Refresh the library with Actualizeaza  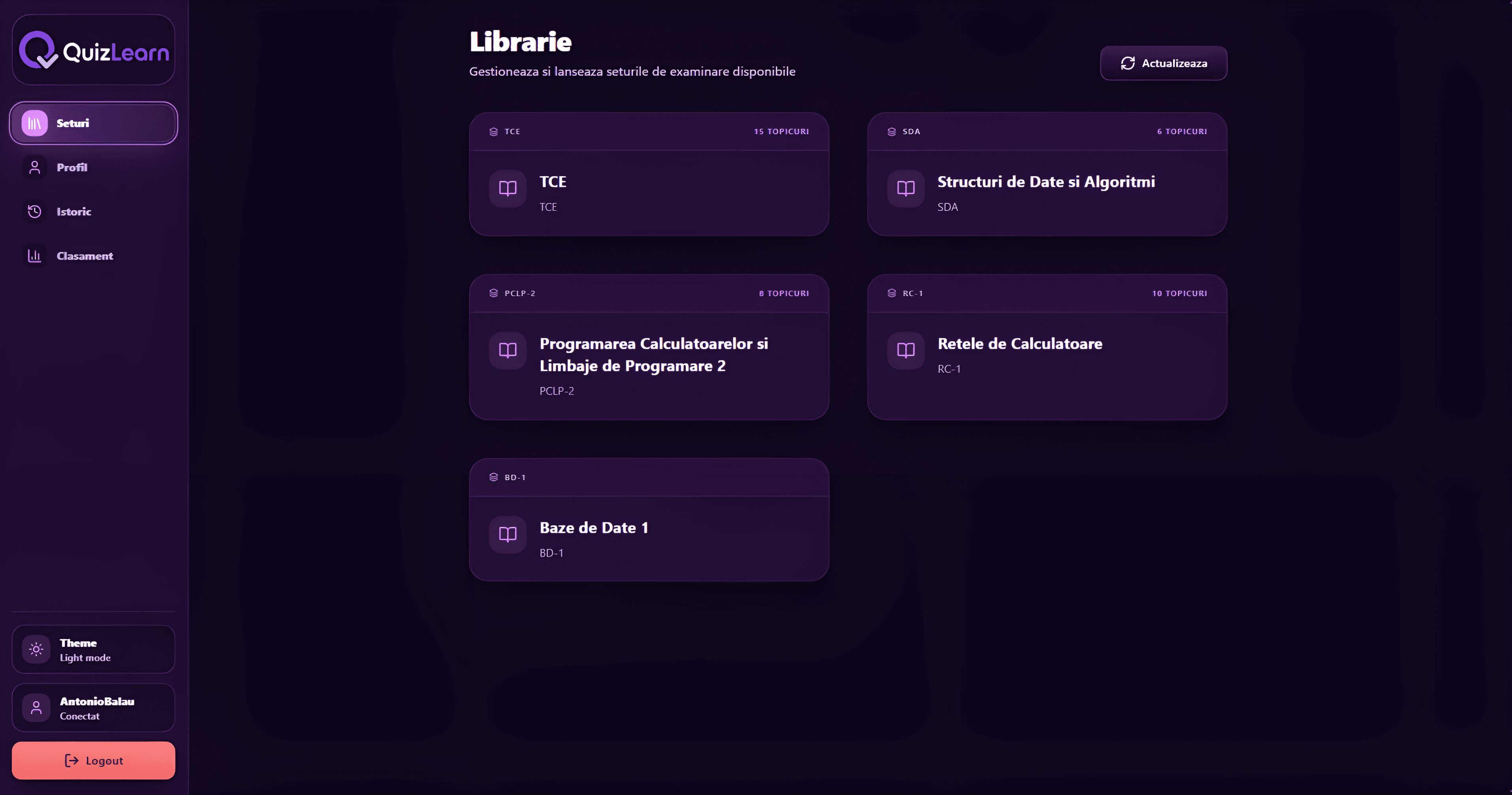coord(1163,63)
